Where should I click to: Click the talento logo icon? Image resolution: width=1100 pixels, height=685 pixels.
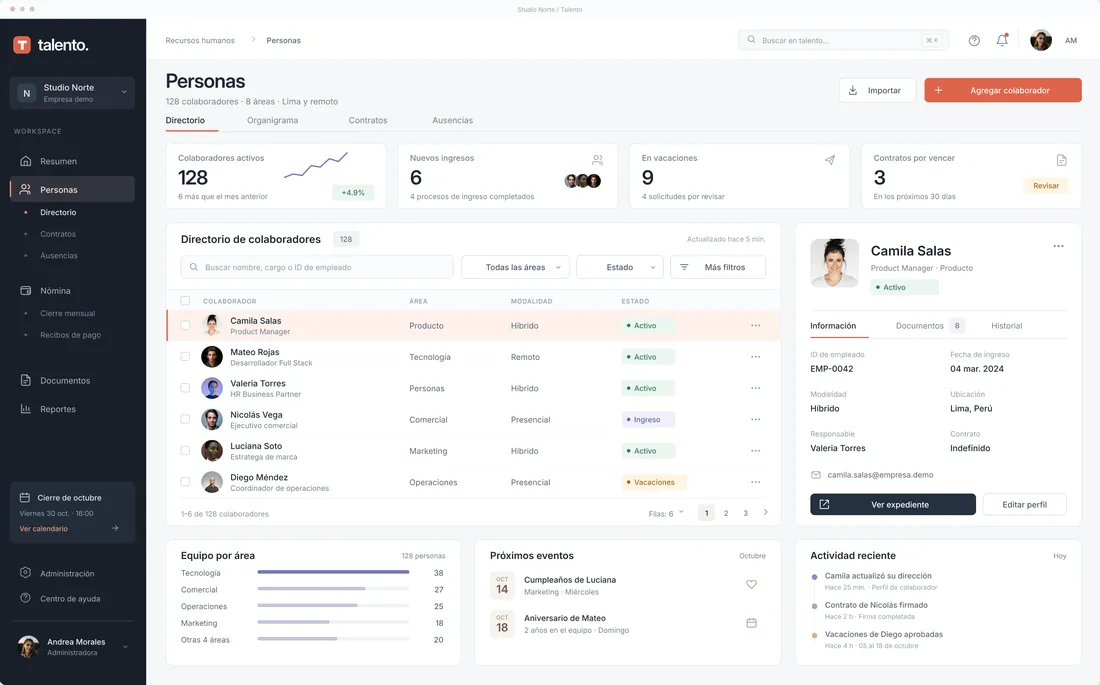[22, 45]
